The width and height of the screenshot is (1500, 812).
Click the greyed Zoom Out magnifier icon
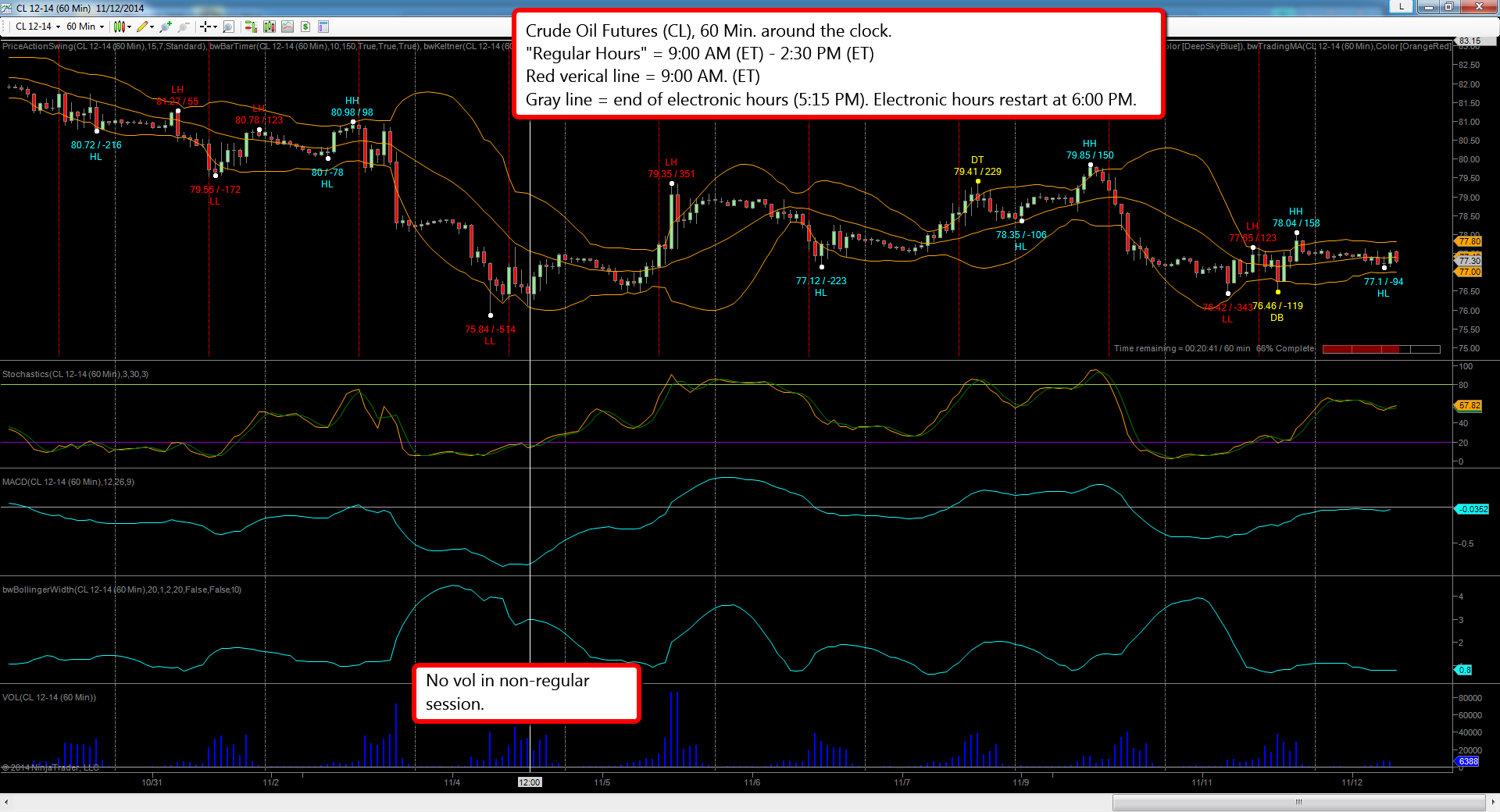(184, 27)
